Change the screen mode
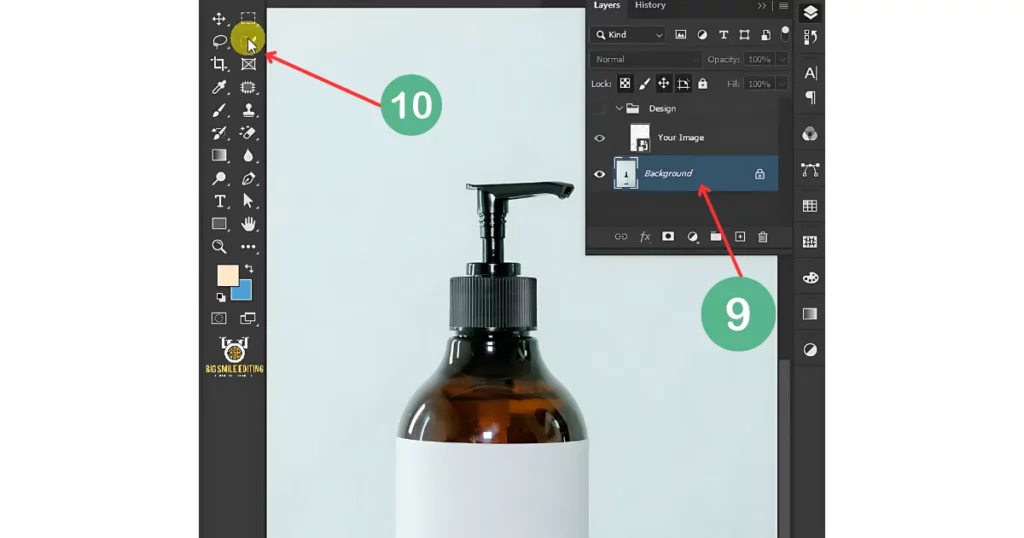The width and height of the screenshot is (1024, 538). 248,318
